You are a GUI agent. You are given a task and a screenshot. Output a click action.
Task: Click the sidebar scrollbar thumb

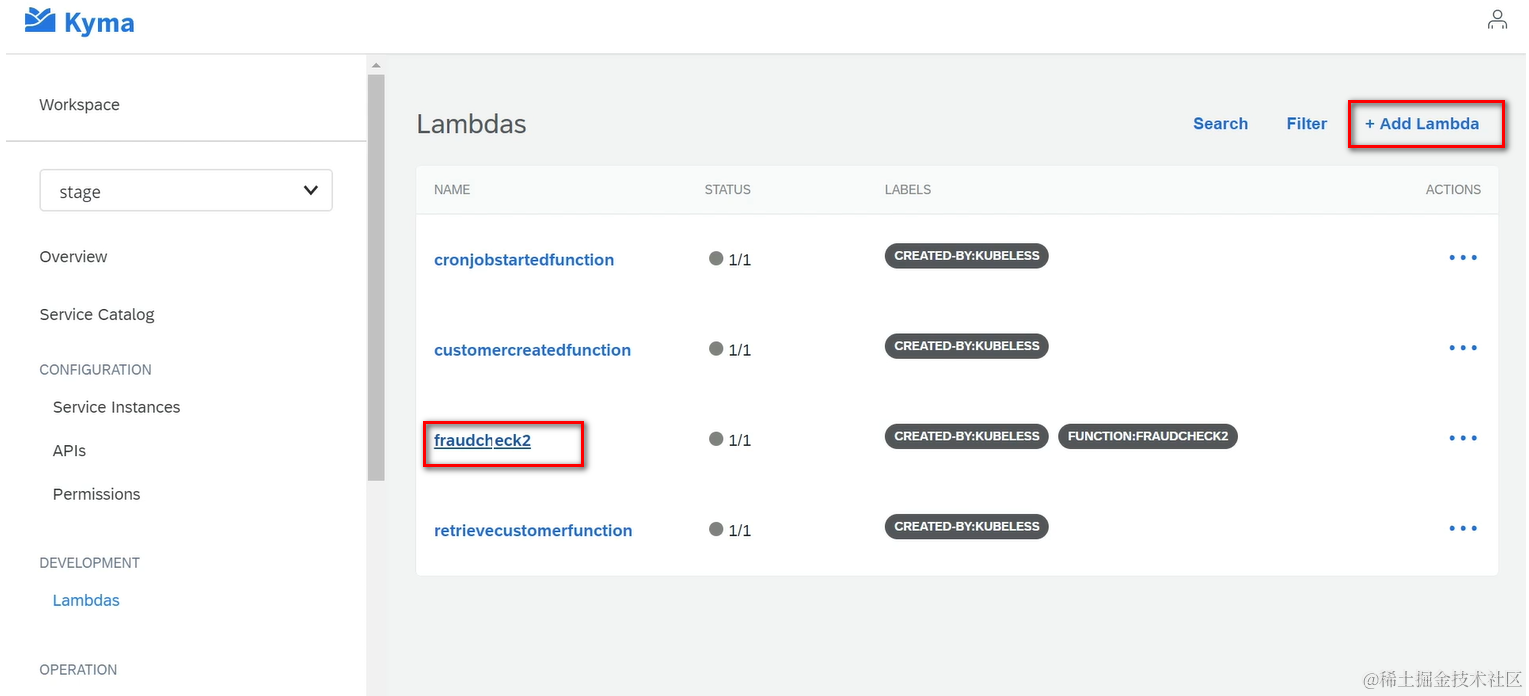click(x=376, y=278)
